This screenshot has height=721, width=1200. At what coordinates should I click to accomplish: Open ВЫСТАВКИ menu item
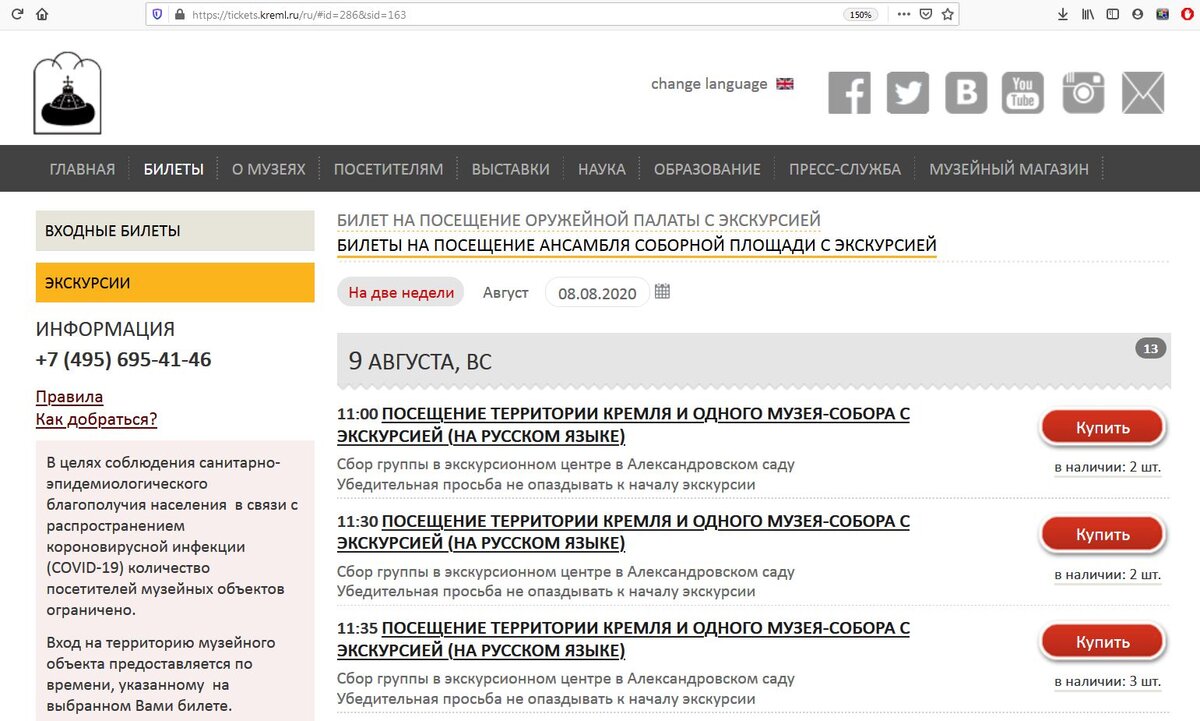[511, 169]
